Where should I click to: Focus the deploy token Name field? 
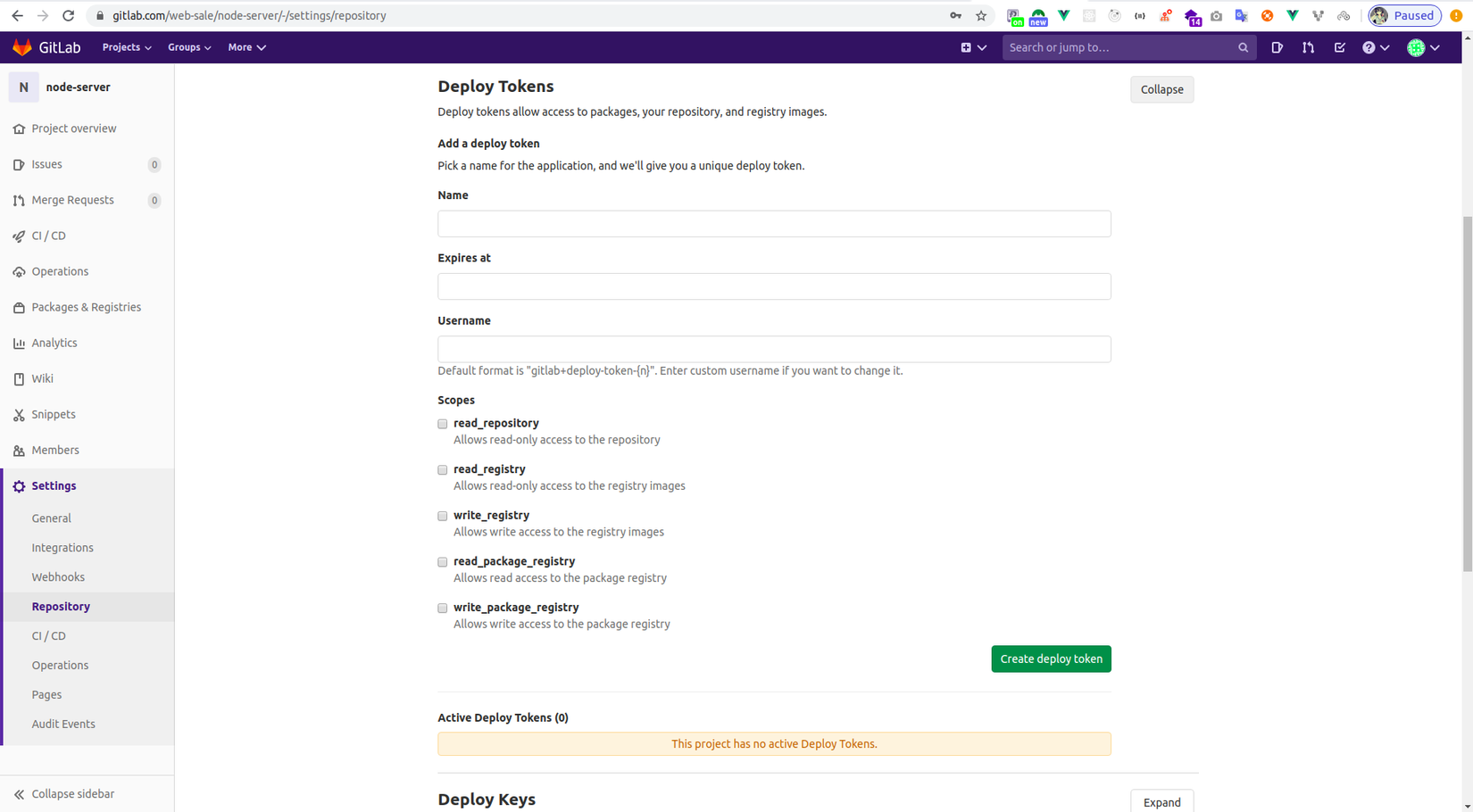click(774, 224)
